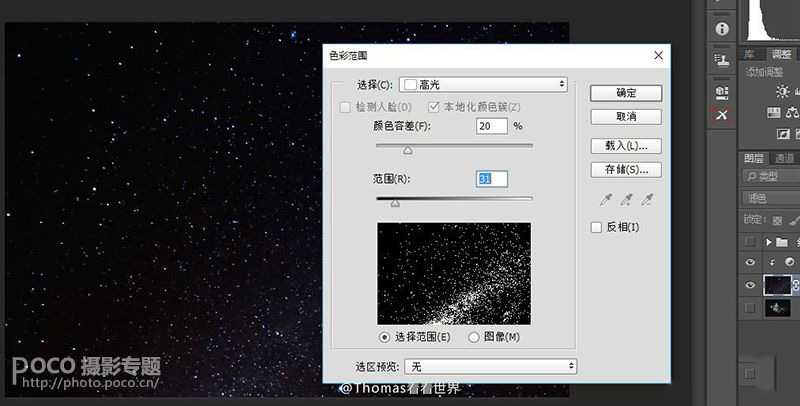Click the 颜色容差 fuzziness slider handle
This screenshot has height=406, width=800.
[x=408, y=150]
